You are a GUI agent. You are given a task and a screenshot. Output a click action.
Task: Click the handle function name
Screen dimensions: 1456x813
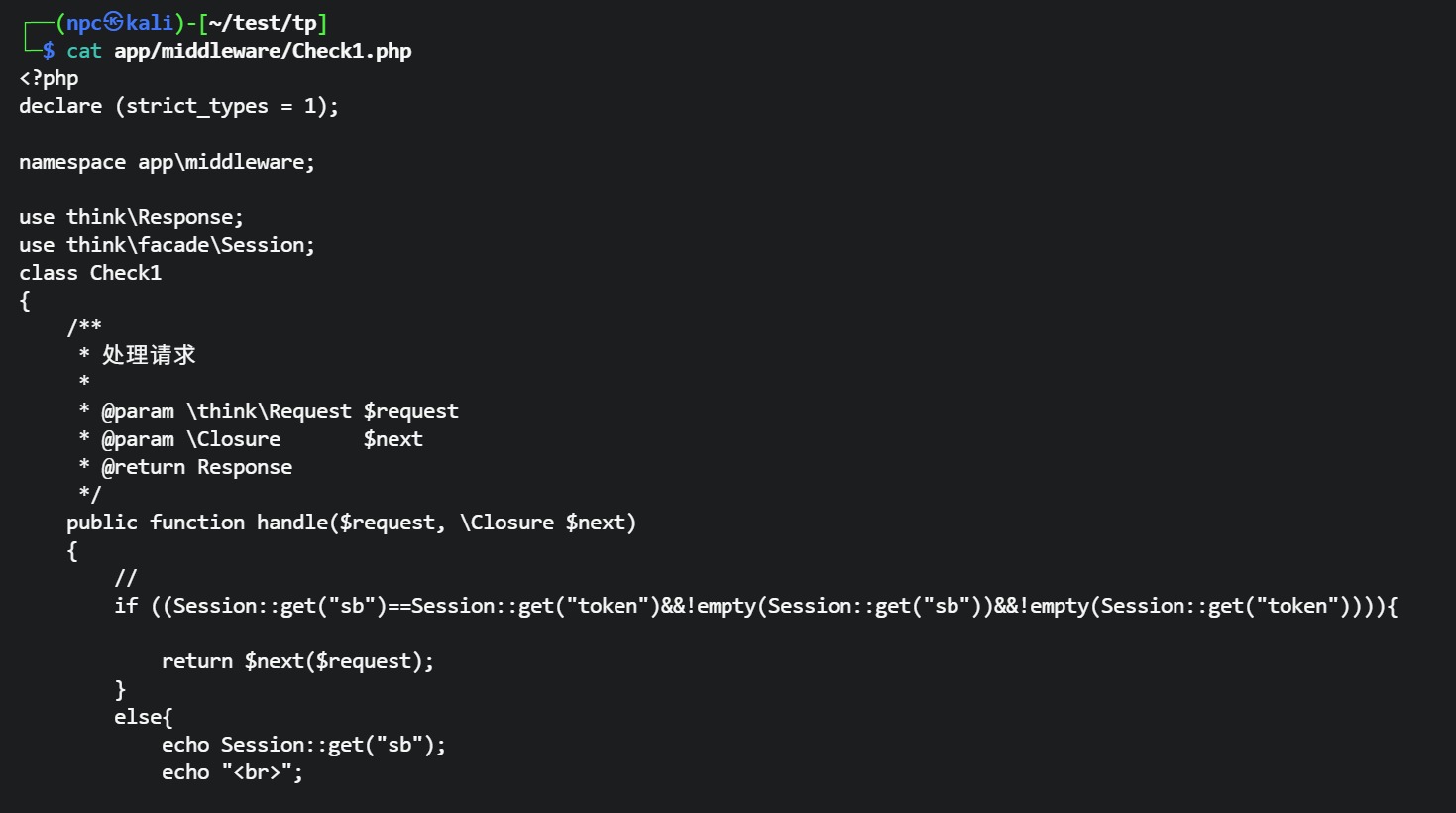point(292,523)
